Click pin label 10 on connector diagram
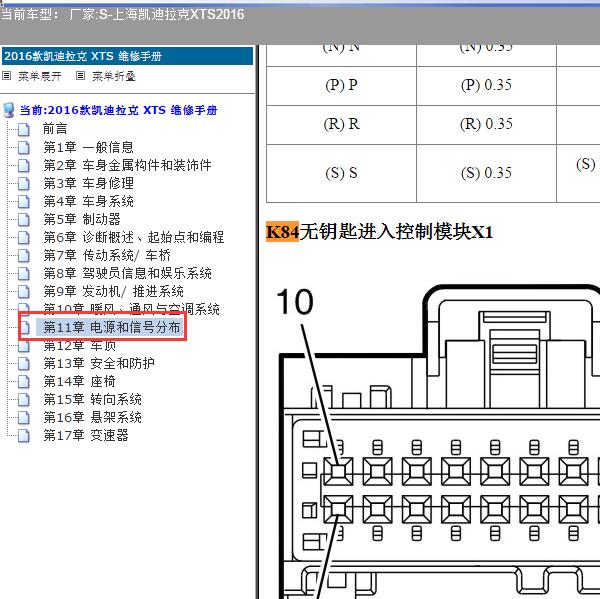Viewport: 600px width, 599px height. click(x=295, y=302)
